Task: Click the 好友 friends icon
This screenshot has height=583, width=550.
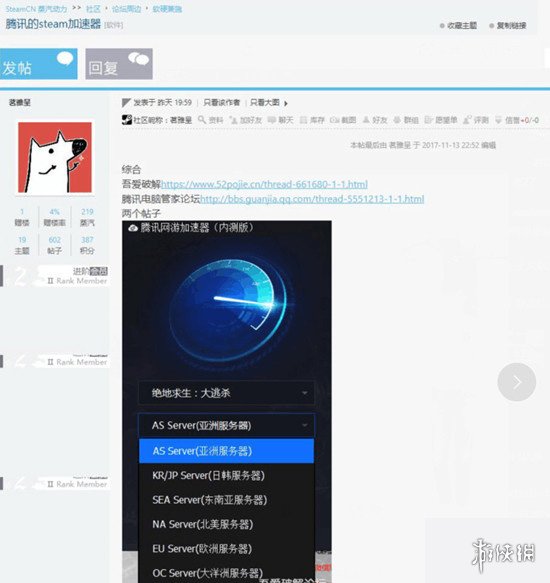Action: [366, 120]
